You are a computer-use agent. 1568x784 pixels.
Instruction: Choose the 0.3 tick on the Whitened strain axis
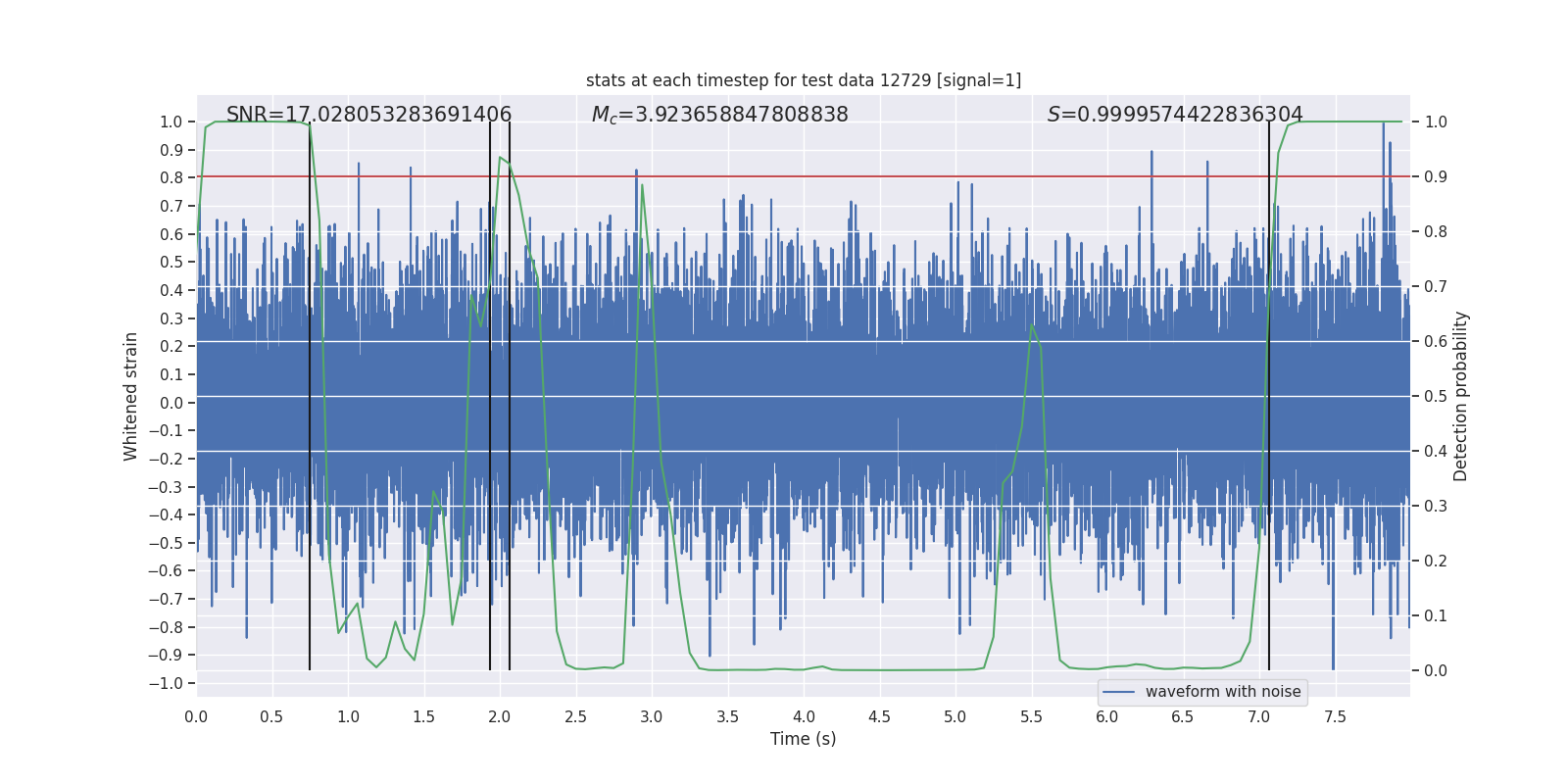(x=171, y=318)
